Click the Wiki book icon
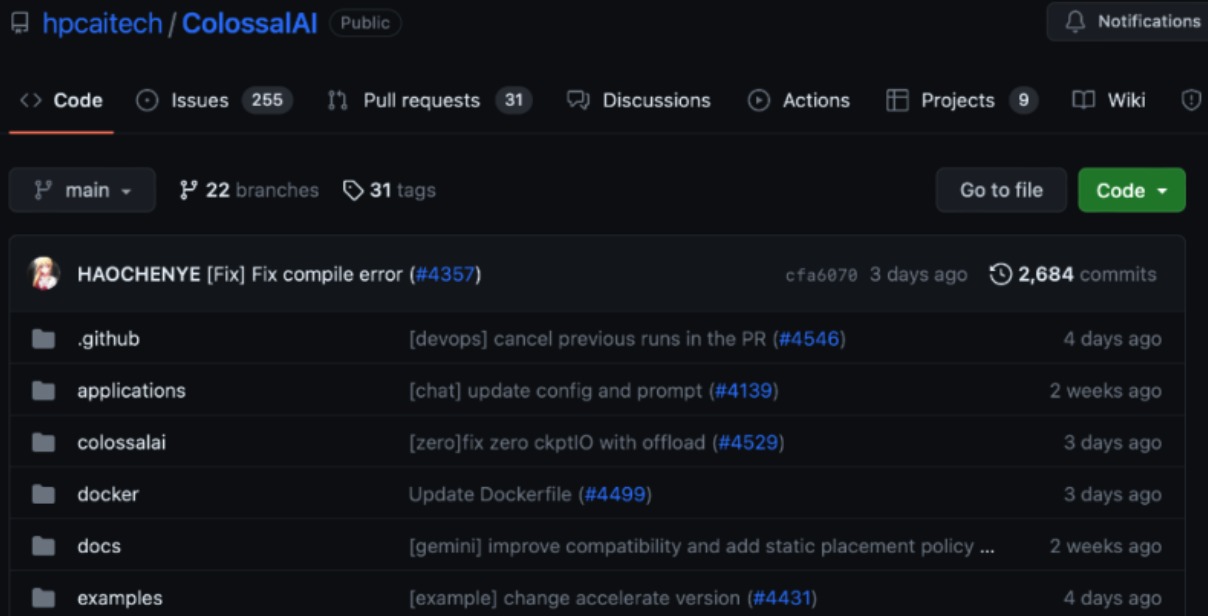This screenshot has height=616, width=1208. (1083, 100)
